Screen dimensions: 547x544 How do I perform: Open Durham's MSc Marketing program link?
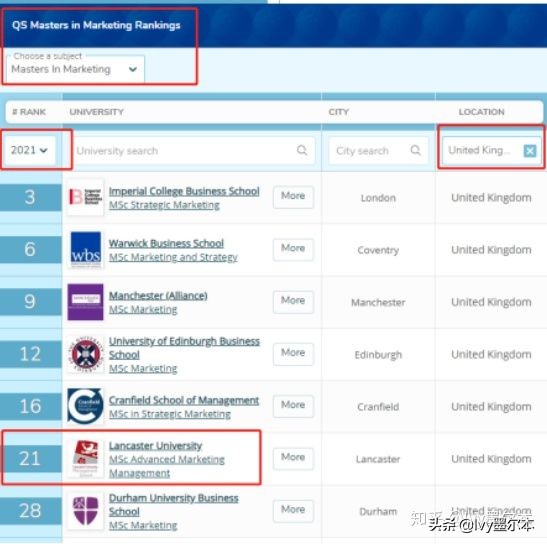coord(143,525)
